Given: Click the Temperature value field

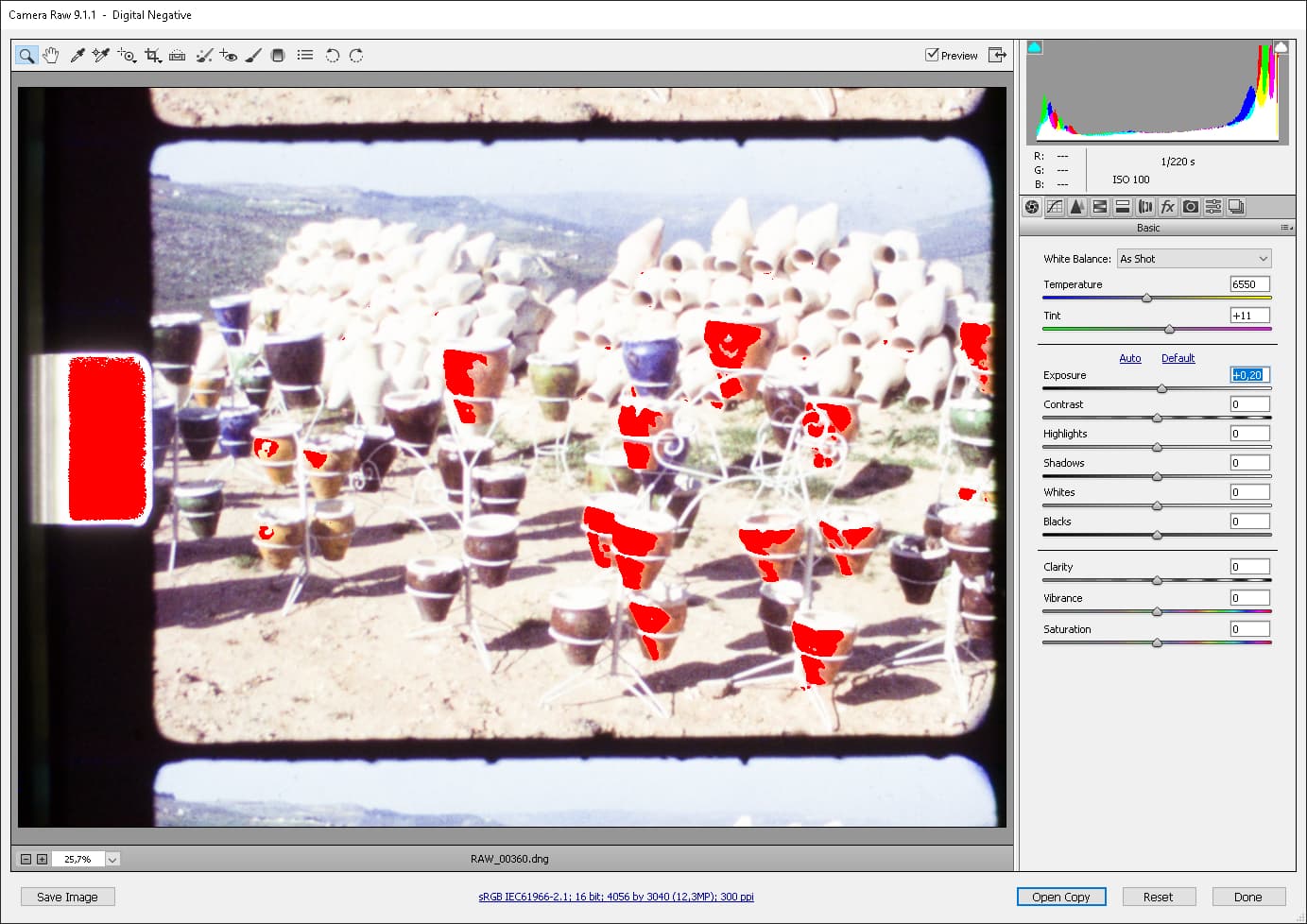Looking at the screenshot, I should point(1249,284).
